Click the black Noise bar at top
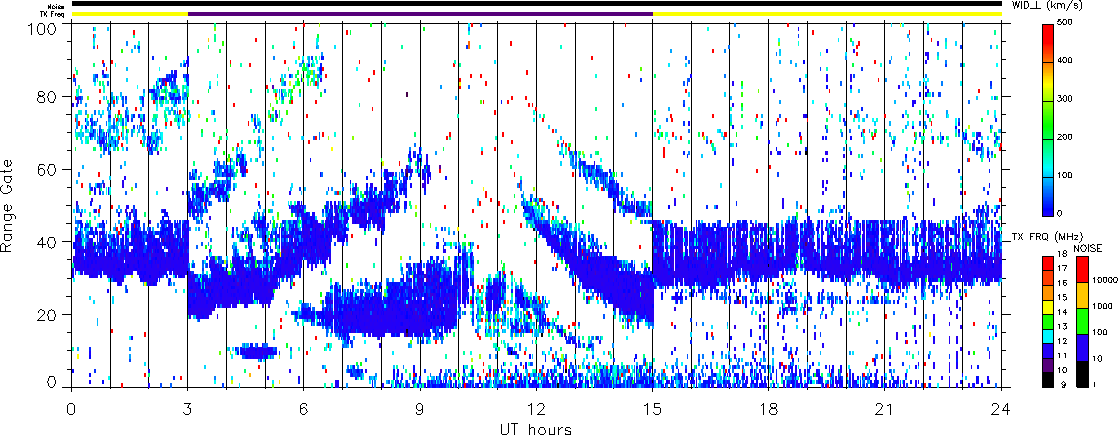The width and height of the screenshot is (1118, 435). click(536, 4)
